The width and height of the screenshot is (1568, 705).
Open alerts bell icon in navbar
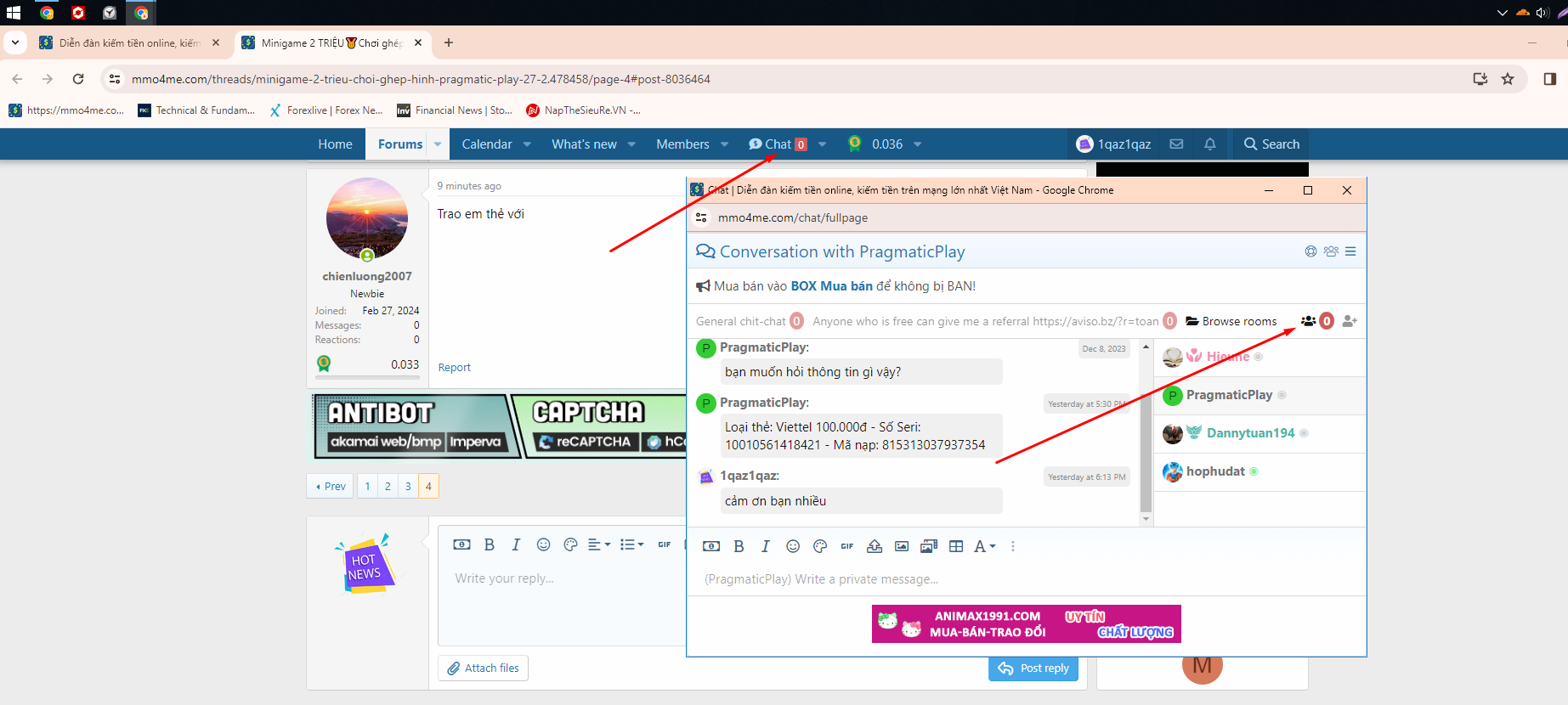1210,144
